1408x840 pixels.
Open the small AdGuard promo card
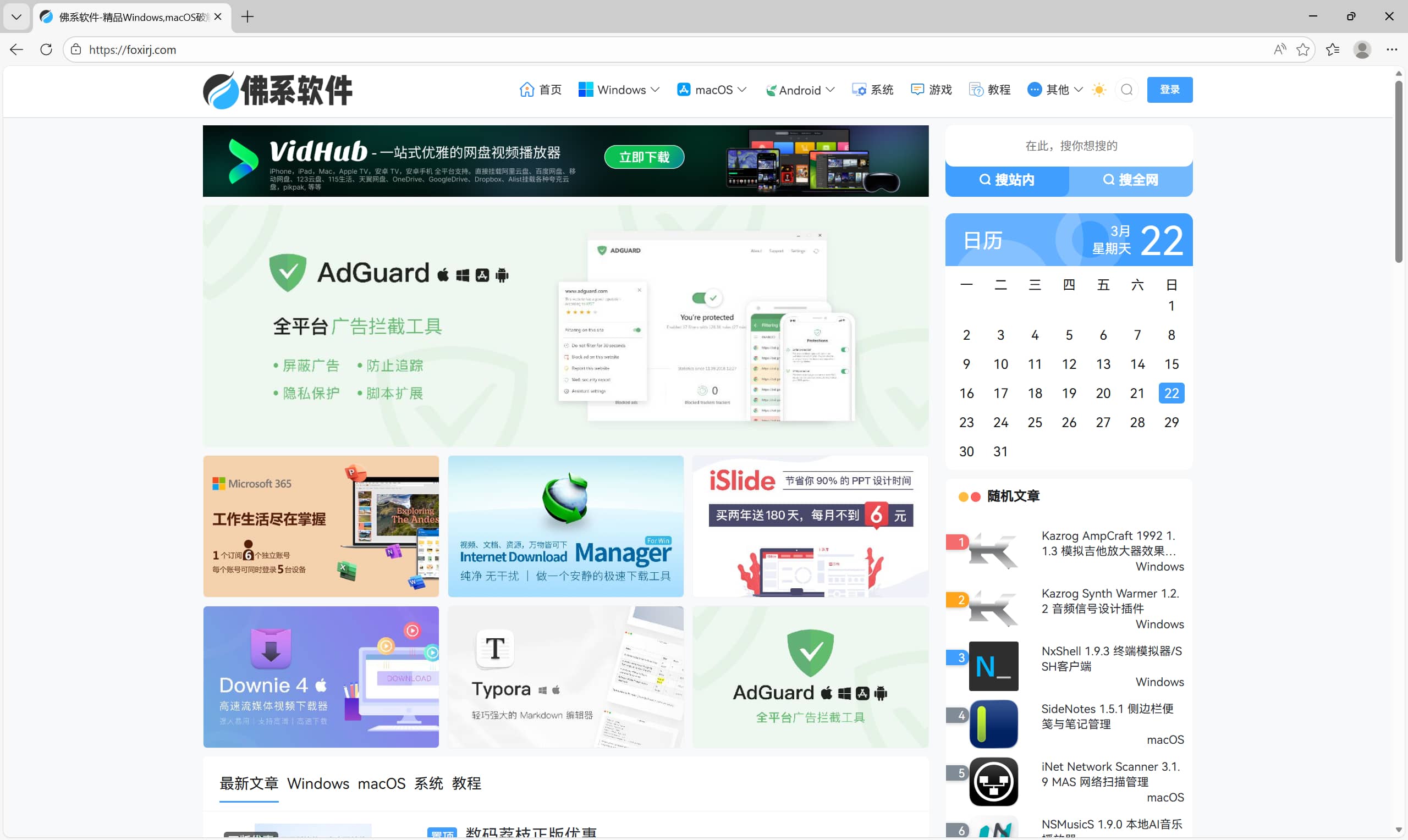[810, 677]
